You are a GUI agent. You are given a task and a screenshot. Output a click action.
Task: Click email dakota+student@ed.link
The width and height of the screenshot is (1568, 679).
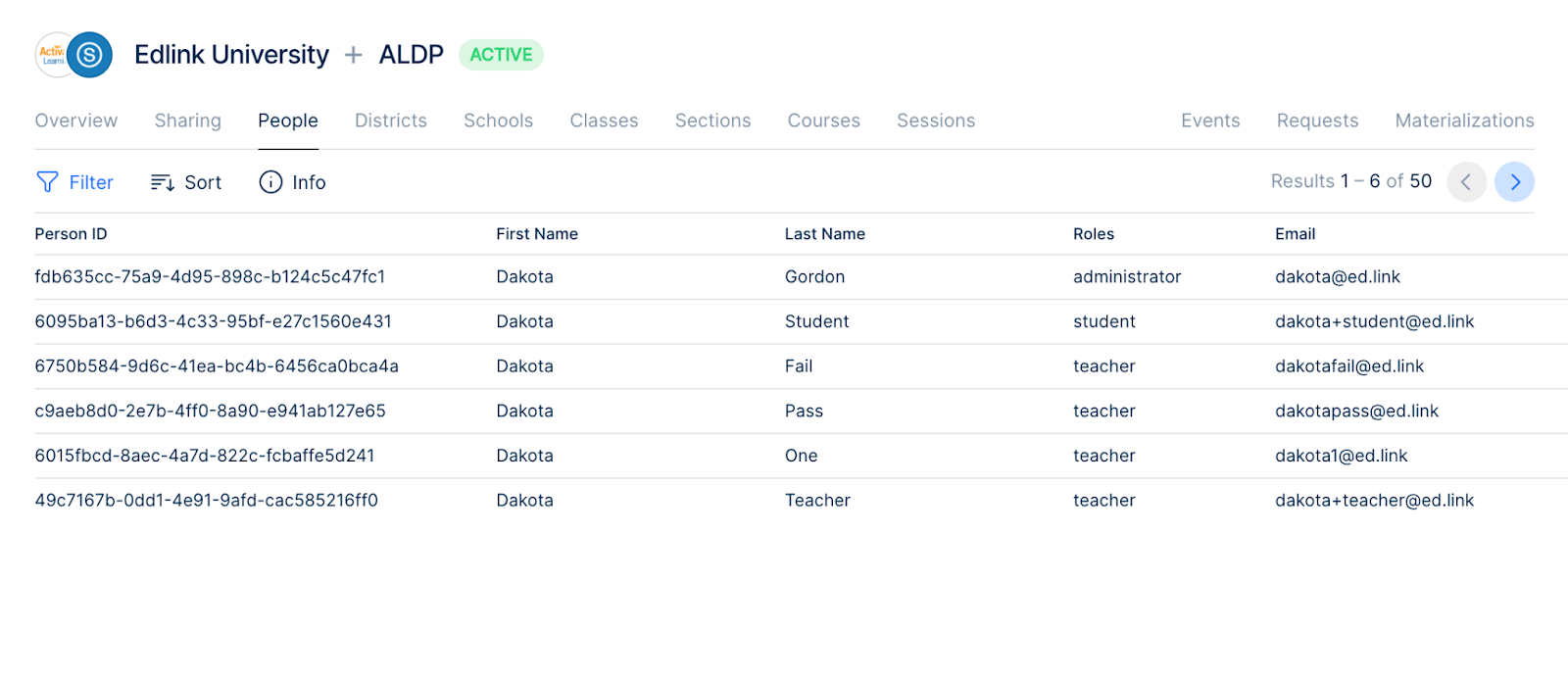pos(1374,321)
